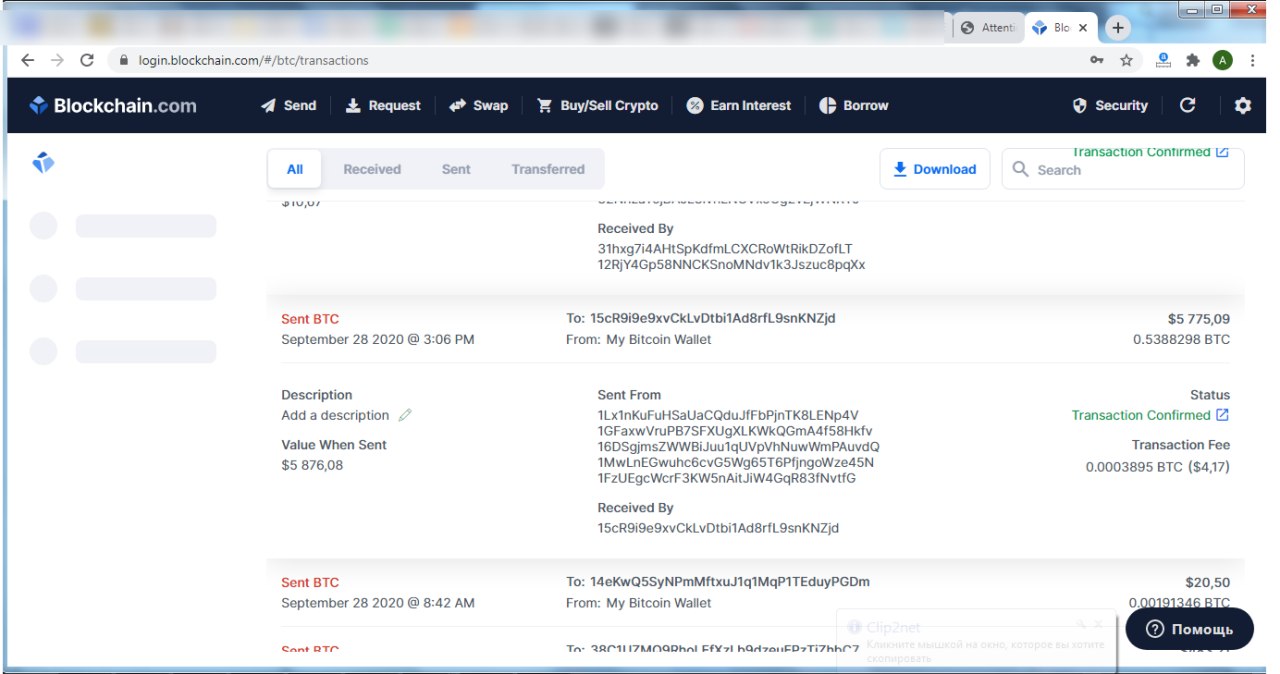Click sender address 16DSgjmsZWWBiJuu1qUVpVhNuwWmPAuvdQ
1280x674 pixels.
738,447
